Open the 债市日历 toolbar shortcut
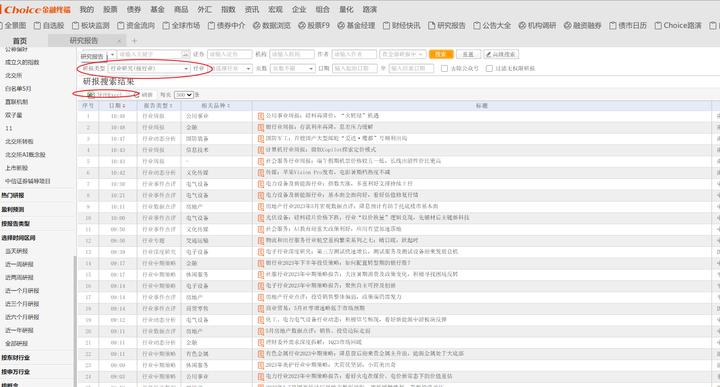The width and height of the screenshot is (720, 387). (628, 25)
